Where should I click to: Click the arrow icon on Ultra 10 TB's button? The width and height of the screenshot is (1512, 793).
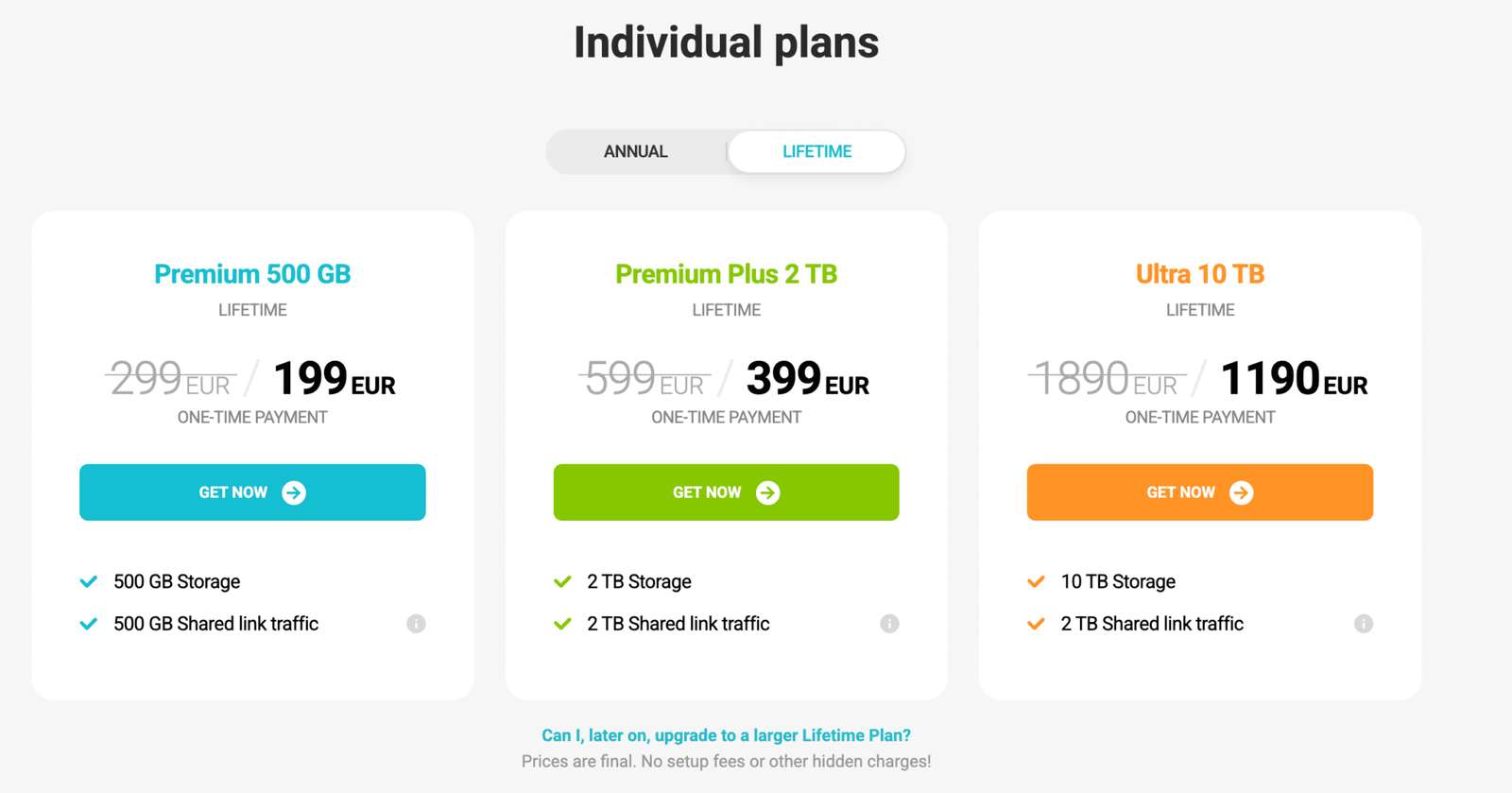(x=1244, y=492)
